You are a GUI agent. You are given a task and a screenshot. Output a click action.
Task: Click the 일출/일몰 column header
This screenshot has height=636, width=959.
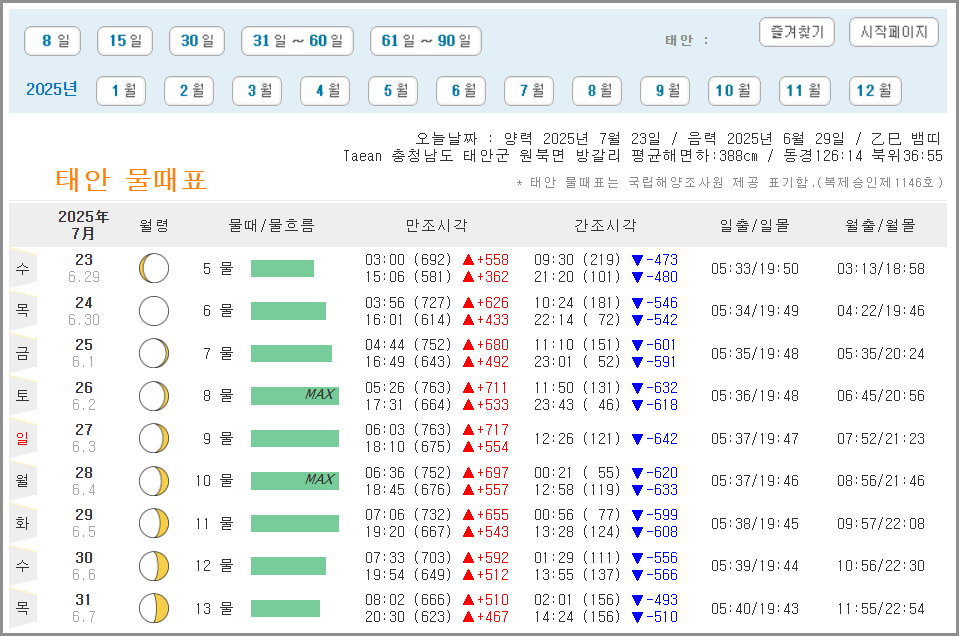754,226
